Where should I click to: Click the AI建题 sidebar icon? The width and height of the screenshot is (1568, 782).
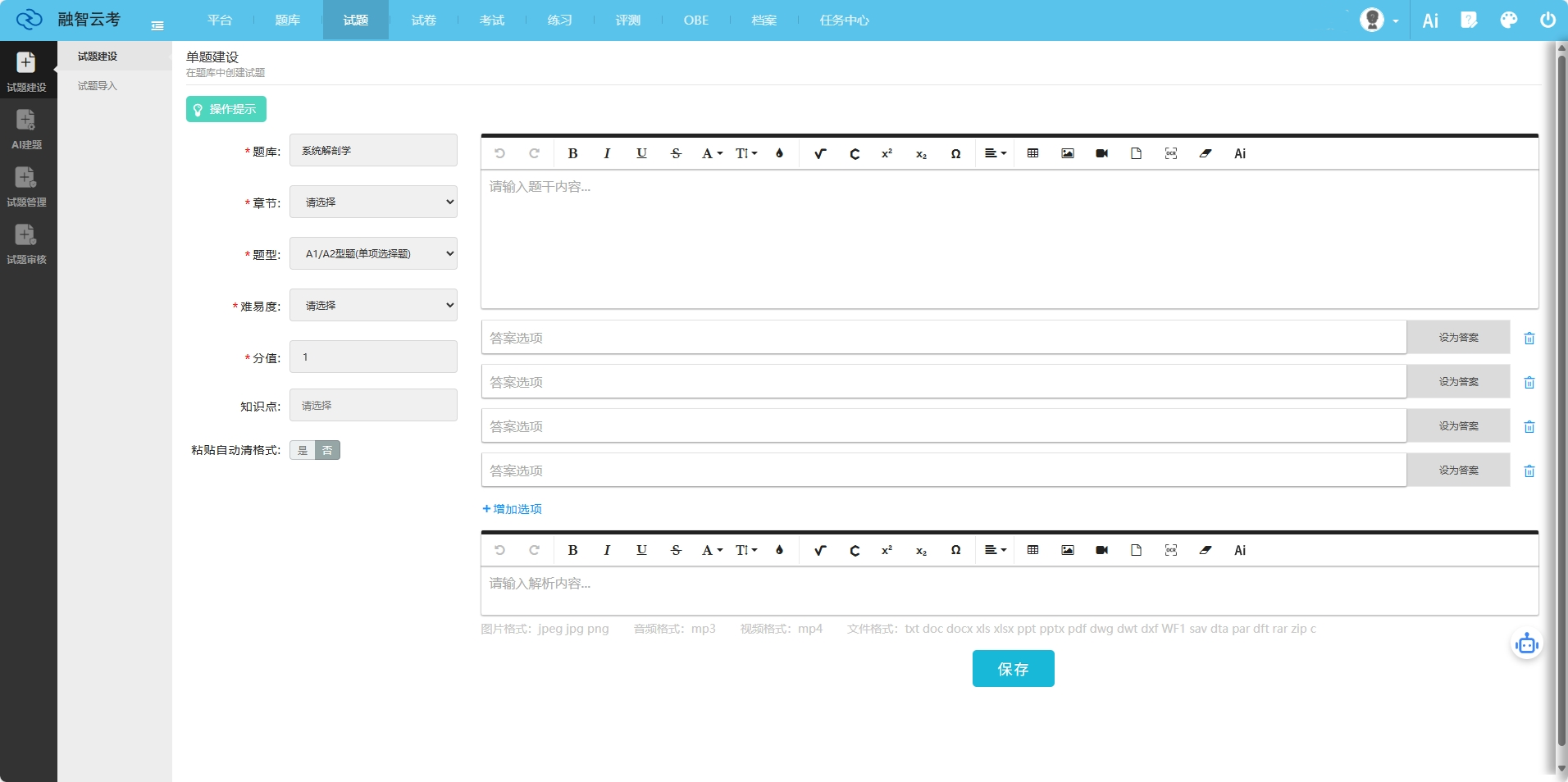(26, 129)
